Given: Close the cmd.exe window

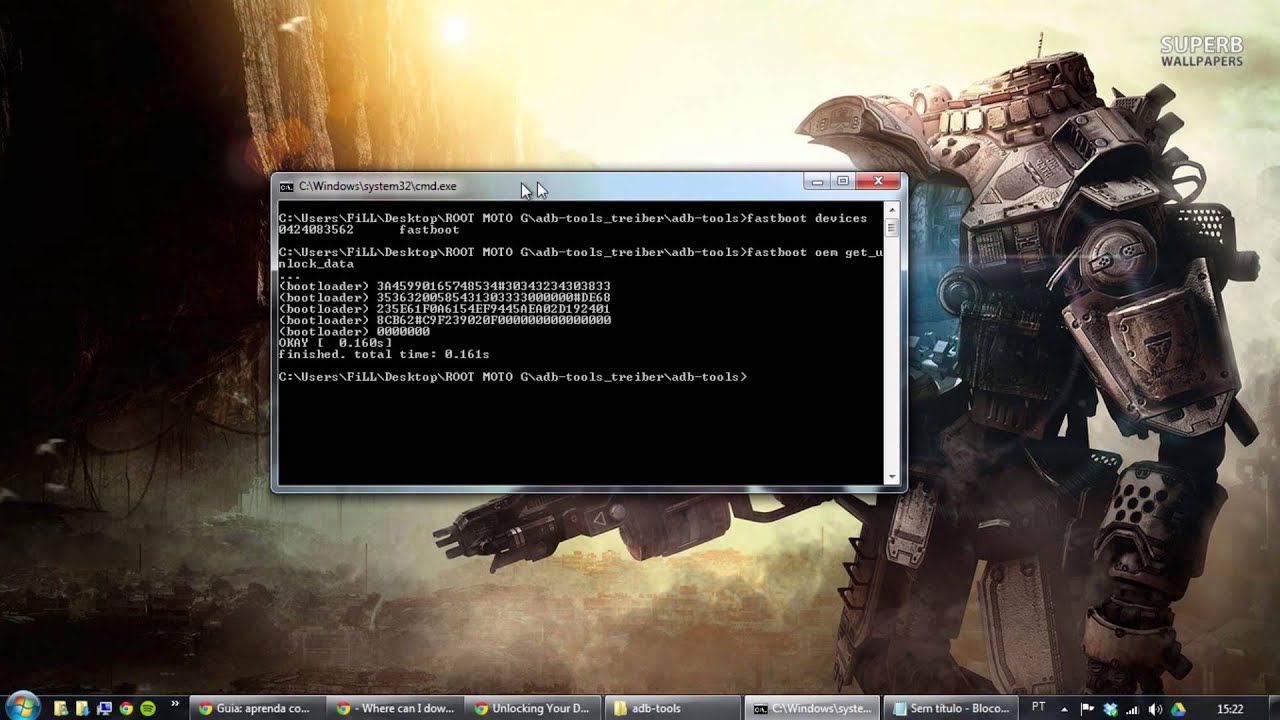Looking at the screenshot, I should coord(879,182).
